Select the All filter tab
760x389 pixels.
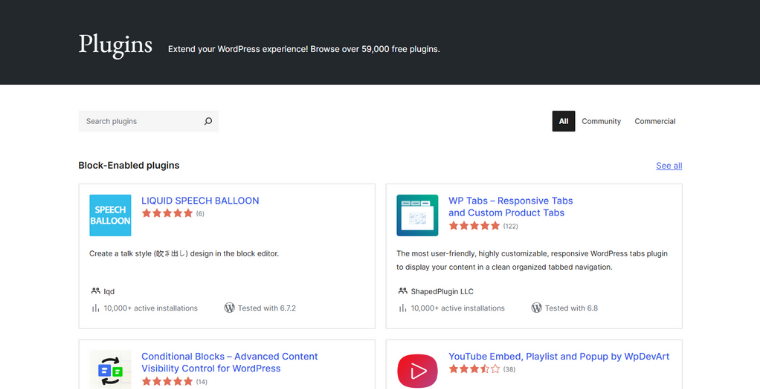pyautogui.click(x=563, y=121)
